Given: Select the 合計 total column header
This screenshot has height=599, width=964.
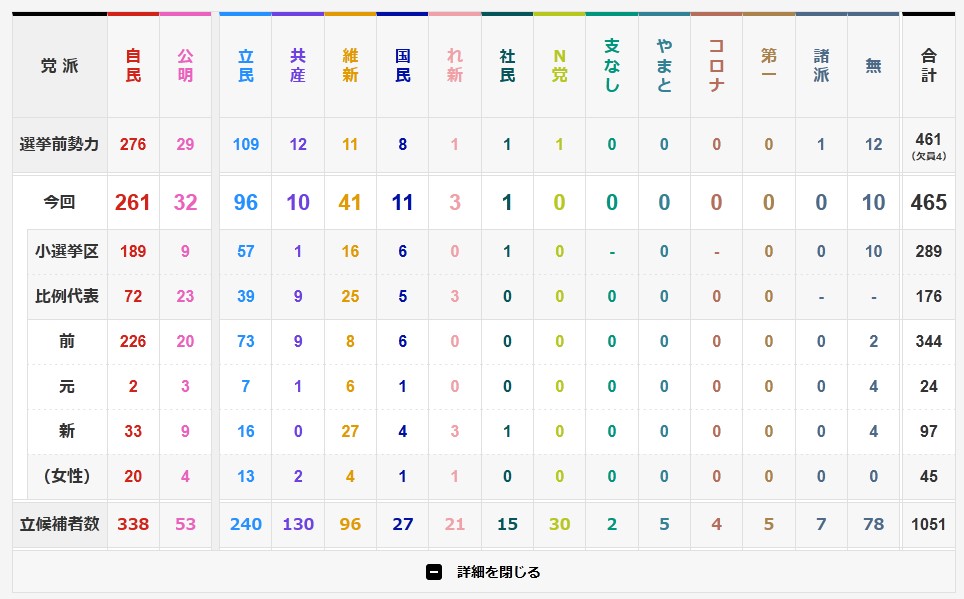Looking at the screenshot, I should click(928, 66).
